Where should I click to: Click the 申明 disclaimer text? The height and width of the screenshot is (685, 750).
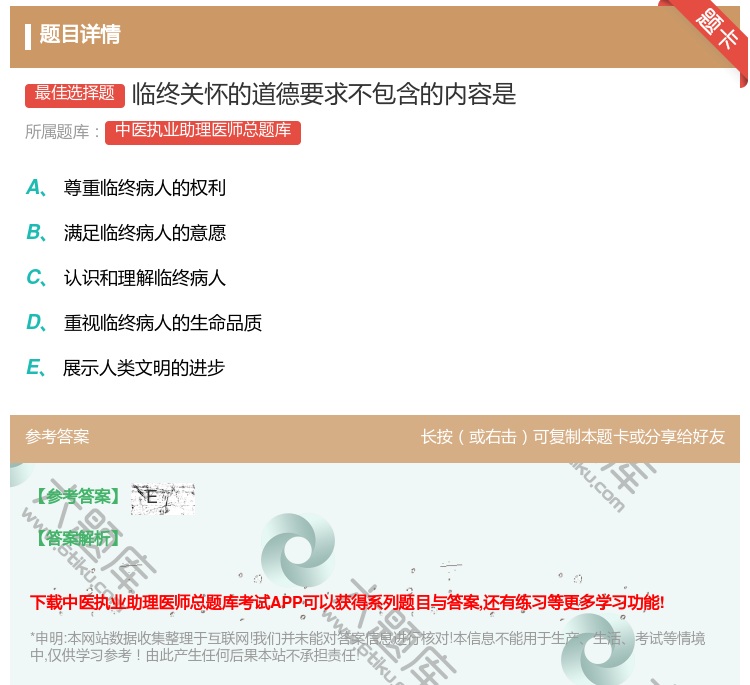pos(367,647)
